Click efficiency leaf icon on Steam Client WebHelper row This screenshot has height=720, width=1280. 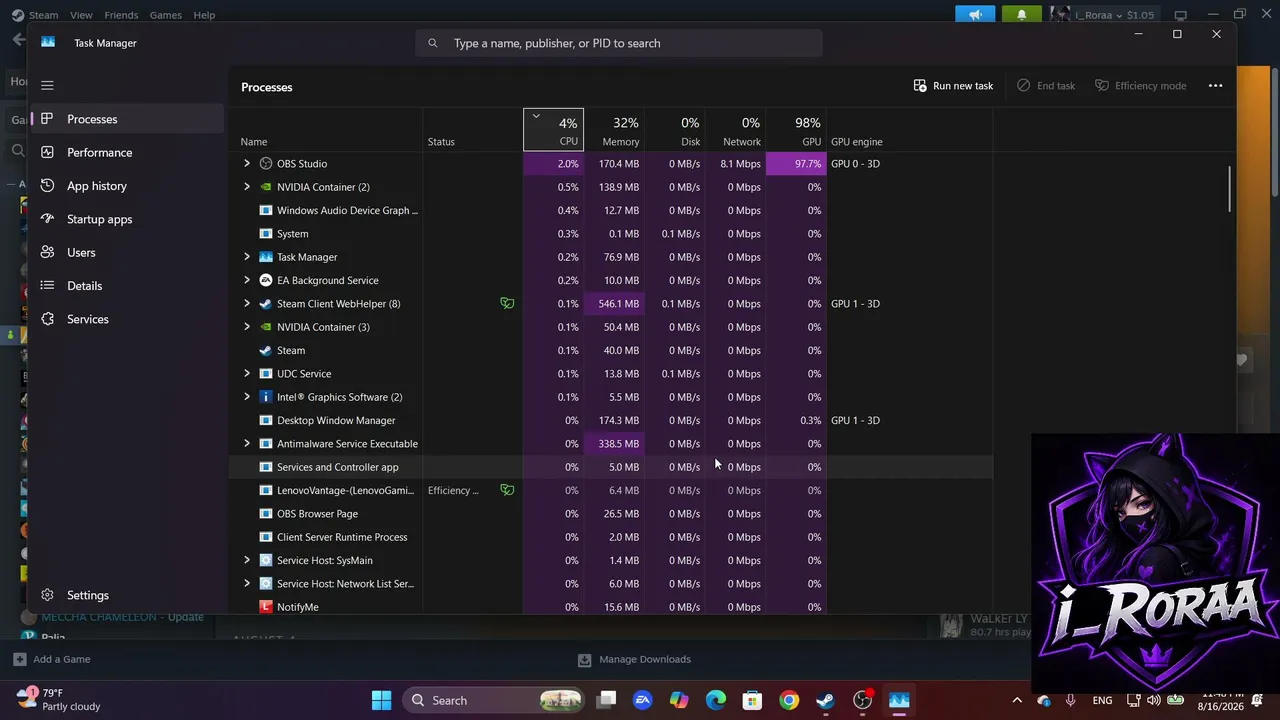507,304
